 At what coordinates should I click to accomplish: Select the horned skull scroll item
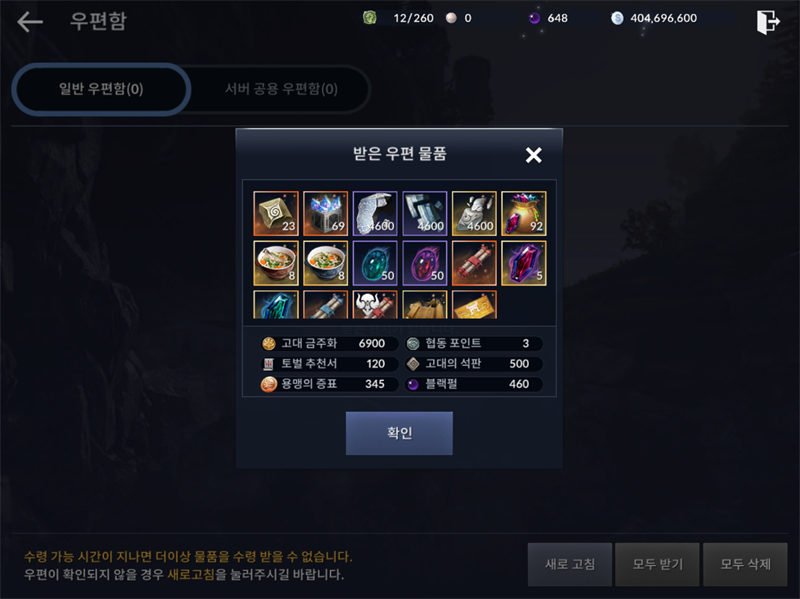point(375,305)
